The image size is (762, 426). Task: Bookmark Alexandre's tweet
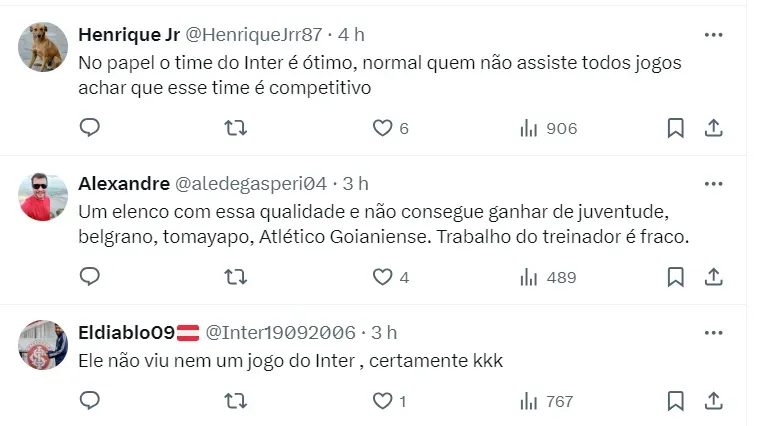click(675, 277)
